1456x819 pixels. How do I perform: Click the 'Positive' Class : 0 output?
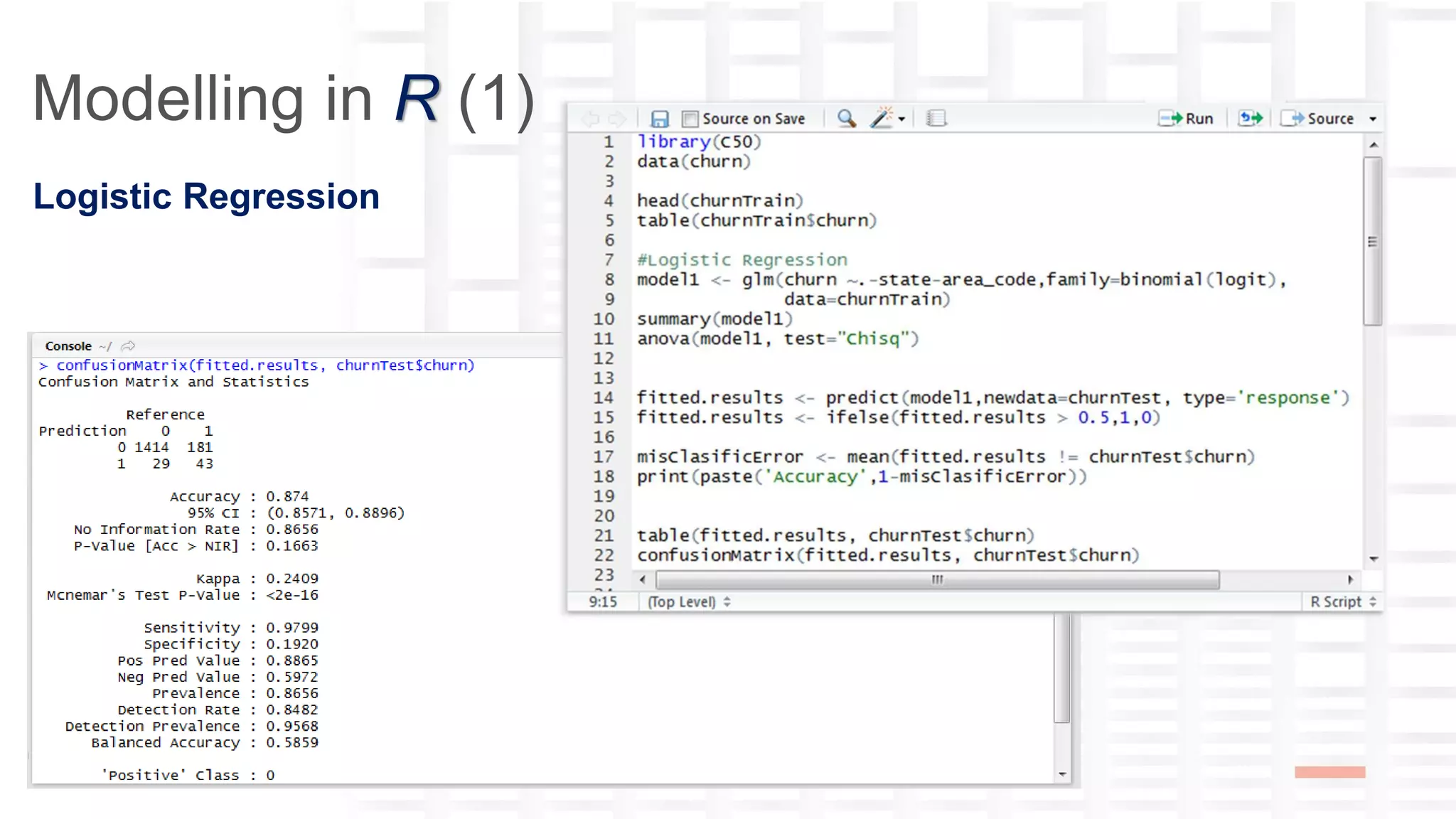[188, 775]
